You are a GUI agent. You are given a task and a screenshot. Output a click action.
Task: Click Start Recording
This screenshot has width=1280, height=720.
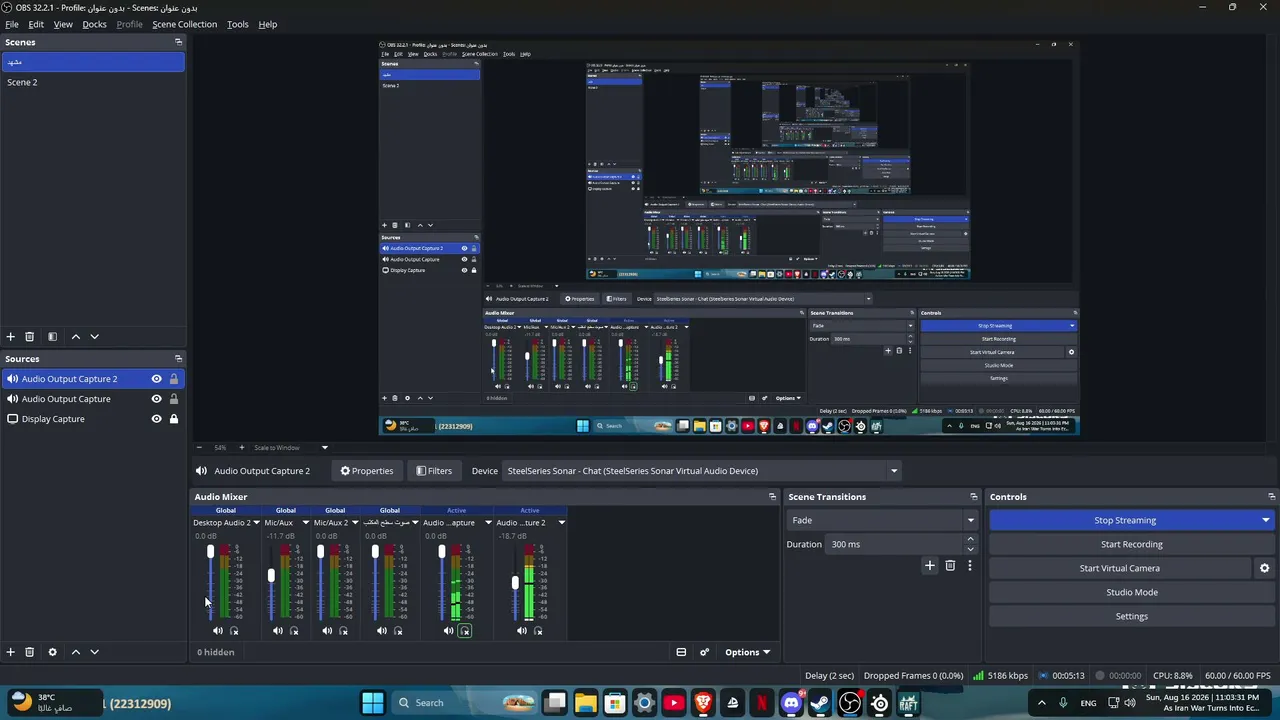click(1132, 544)
